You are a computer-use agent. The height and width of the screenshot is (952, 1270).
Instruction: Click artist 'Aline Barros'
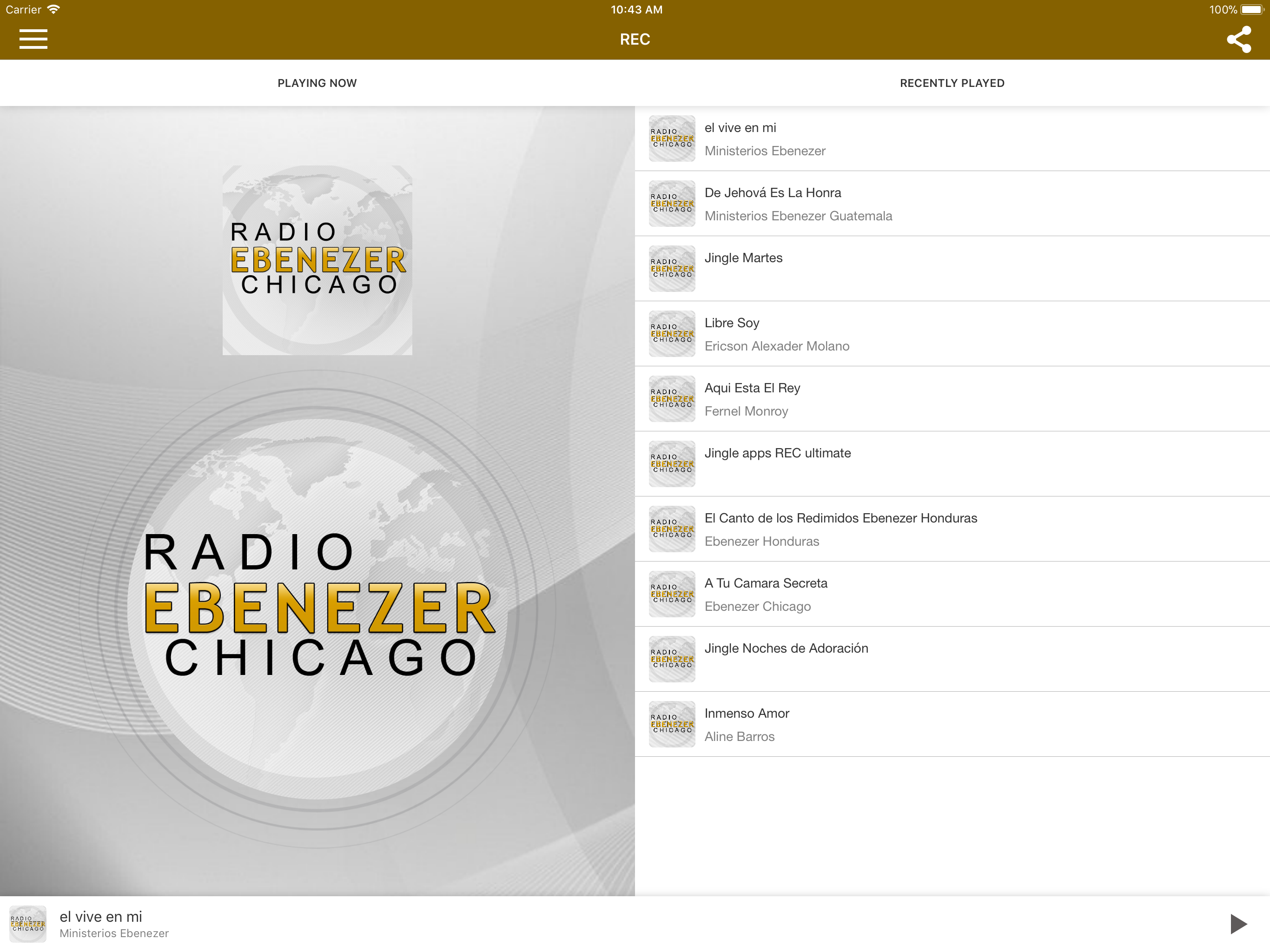point(740,737)
